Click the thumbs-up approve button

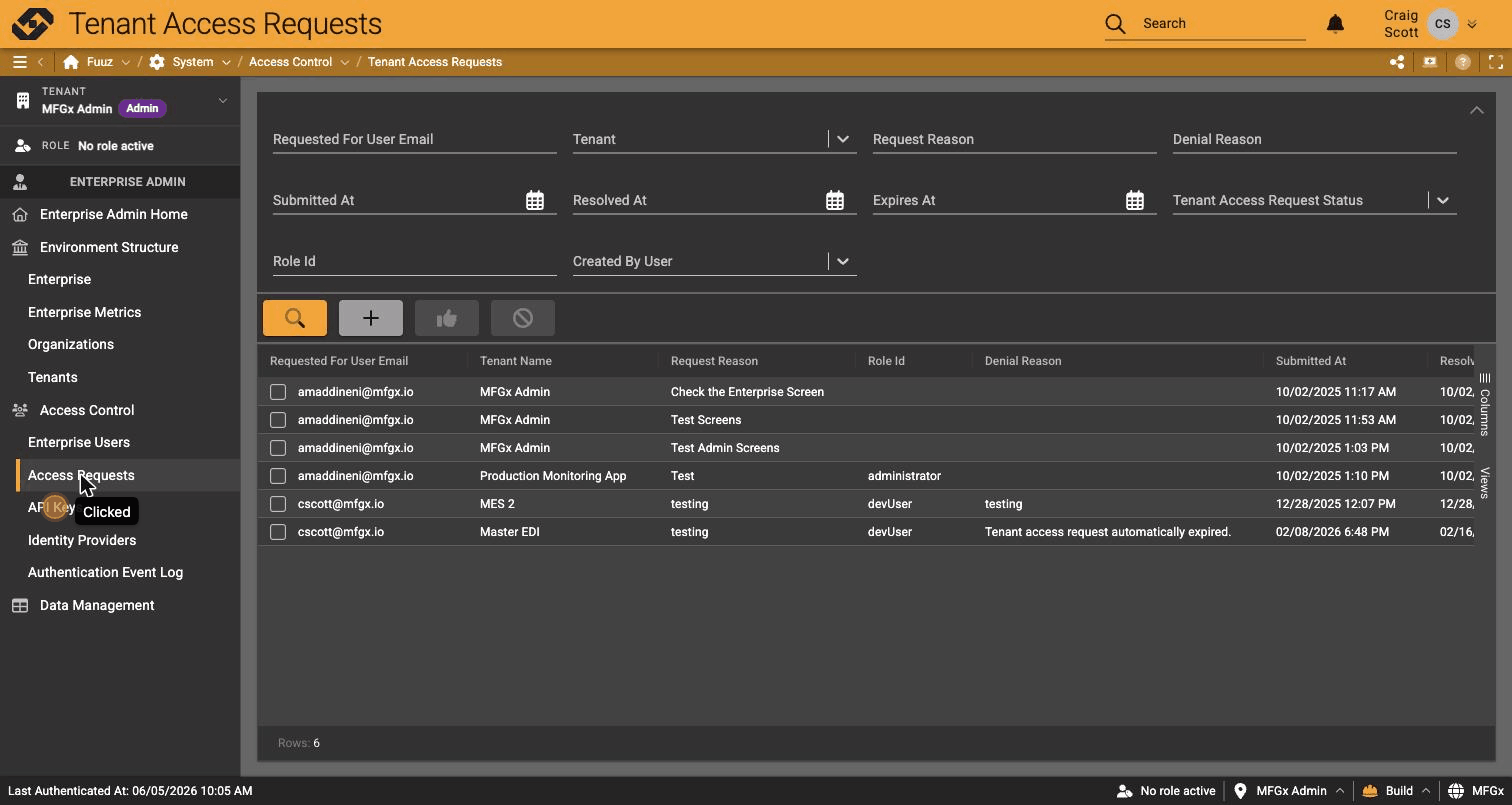coord(447,318)
